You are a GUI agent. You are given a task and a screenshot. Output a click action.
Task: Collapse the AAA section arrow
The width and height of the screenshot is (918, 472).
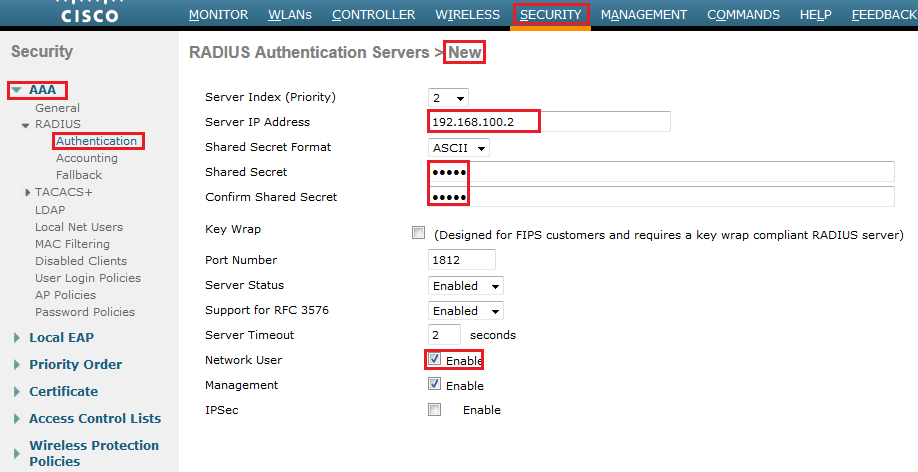17,91
